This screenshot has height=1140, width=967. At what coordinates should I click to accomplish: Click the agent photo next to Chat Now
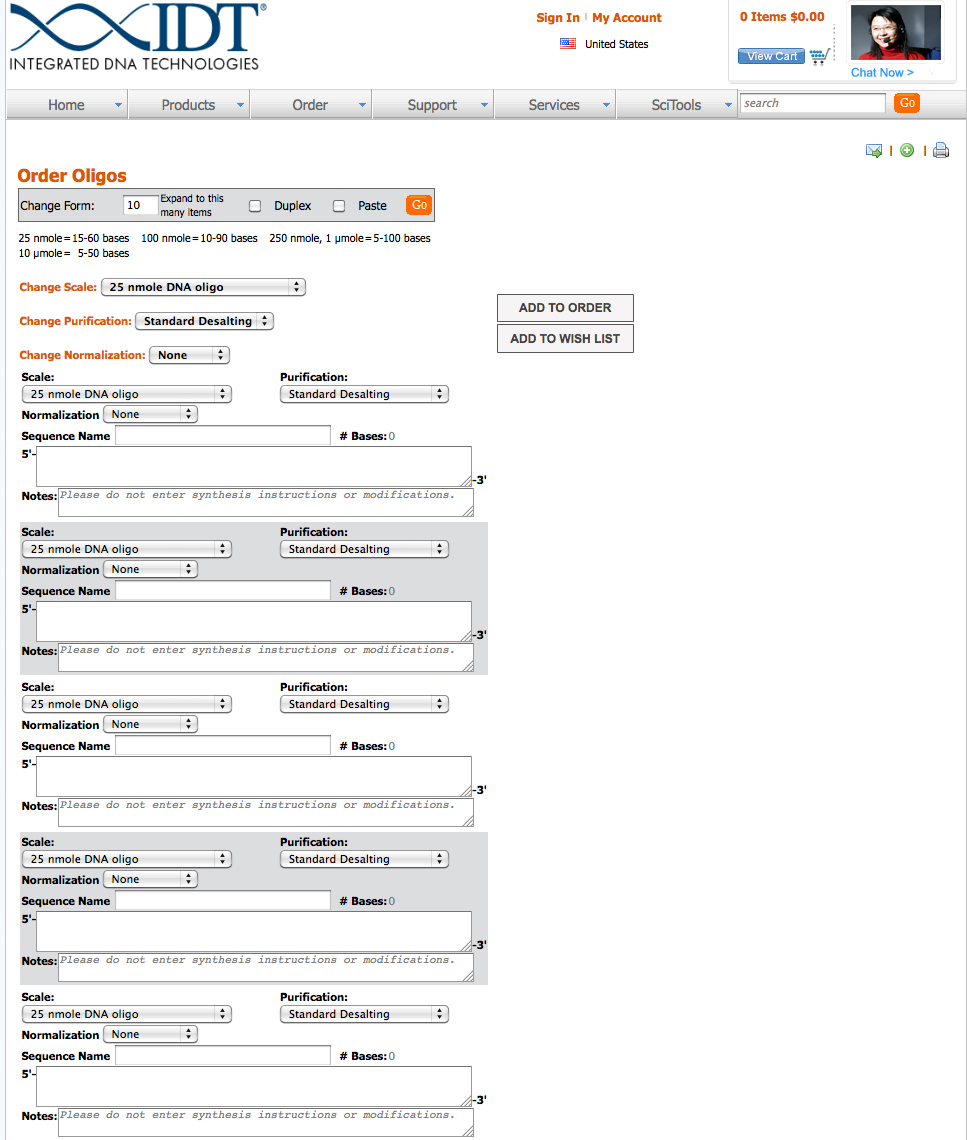(894, 32)
